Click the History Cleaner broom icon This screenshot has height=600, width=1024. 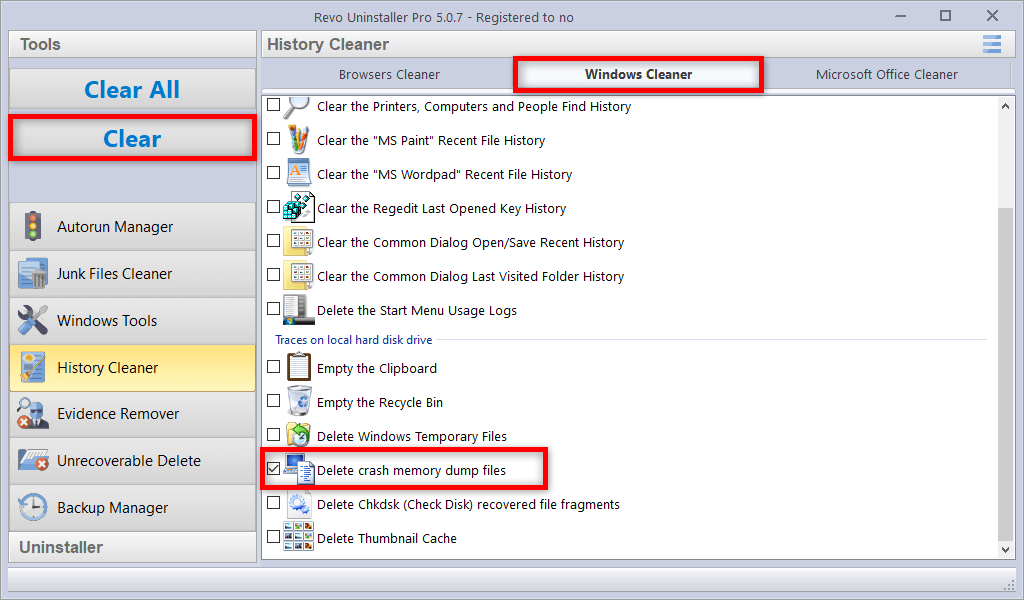click(x=33, y=368)
